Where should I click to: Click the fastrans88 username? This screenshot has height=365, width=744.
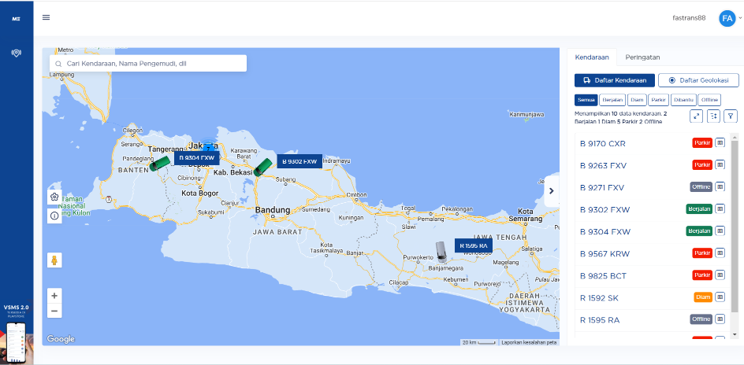689,18
